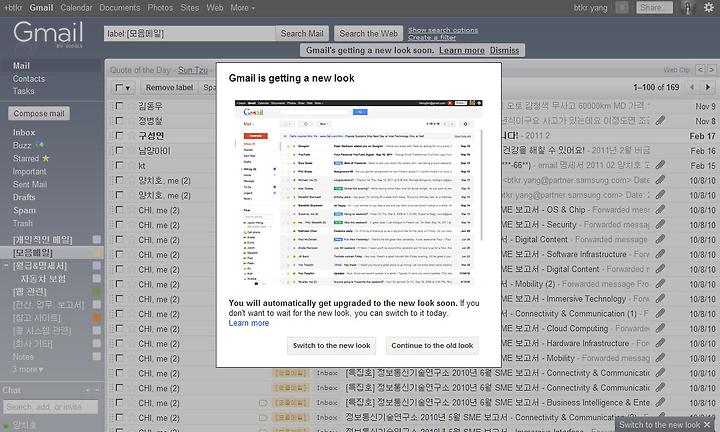
Task: Star the kt message
Action: pyautogui.click(x=131, y=165)
